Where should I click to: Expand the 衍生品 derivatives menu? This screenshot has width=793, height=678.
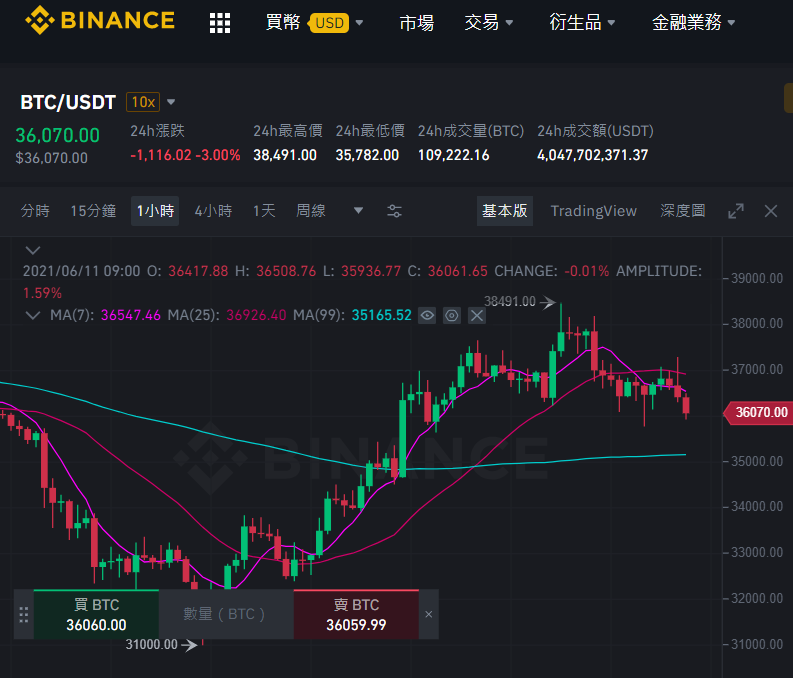click(x=582, y=22)
